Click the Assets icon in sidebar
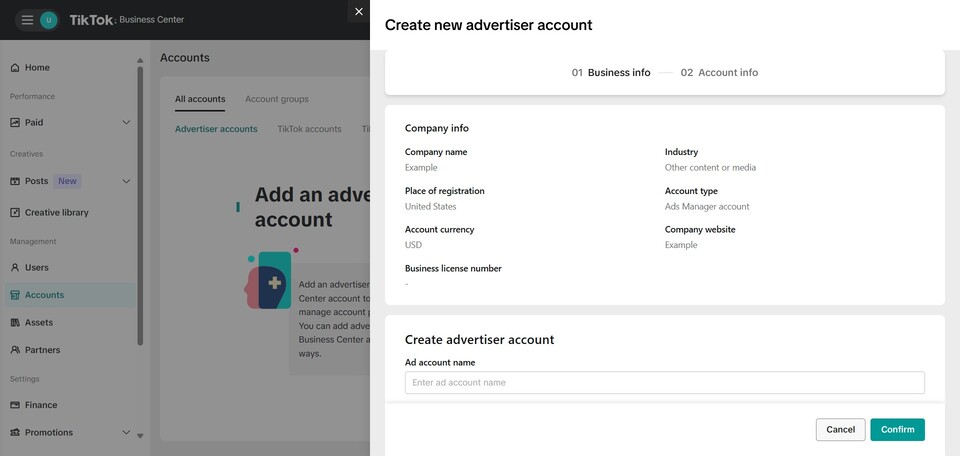960x456 pixels. (x=15, y=323)
